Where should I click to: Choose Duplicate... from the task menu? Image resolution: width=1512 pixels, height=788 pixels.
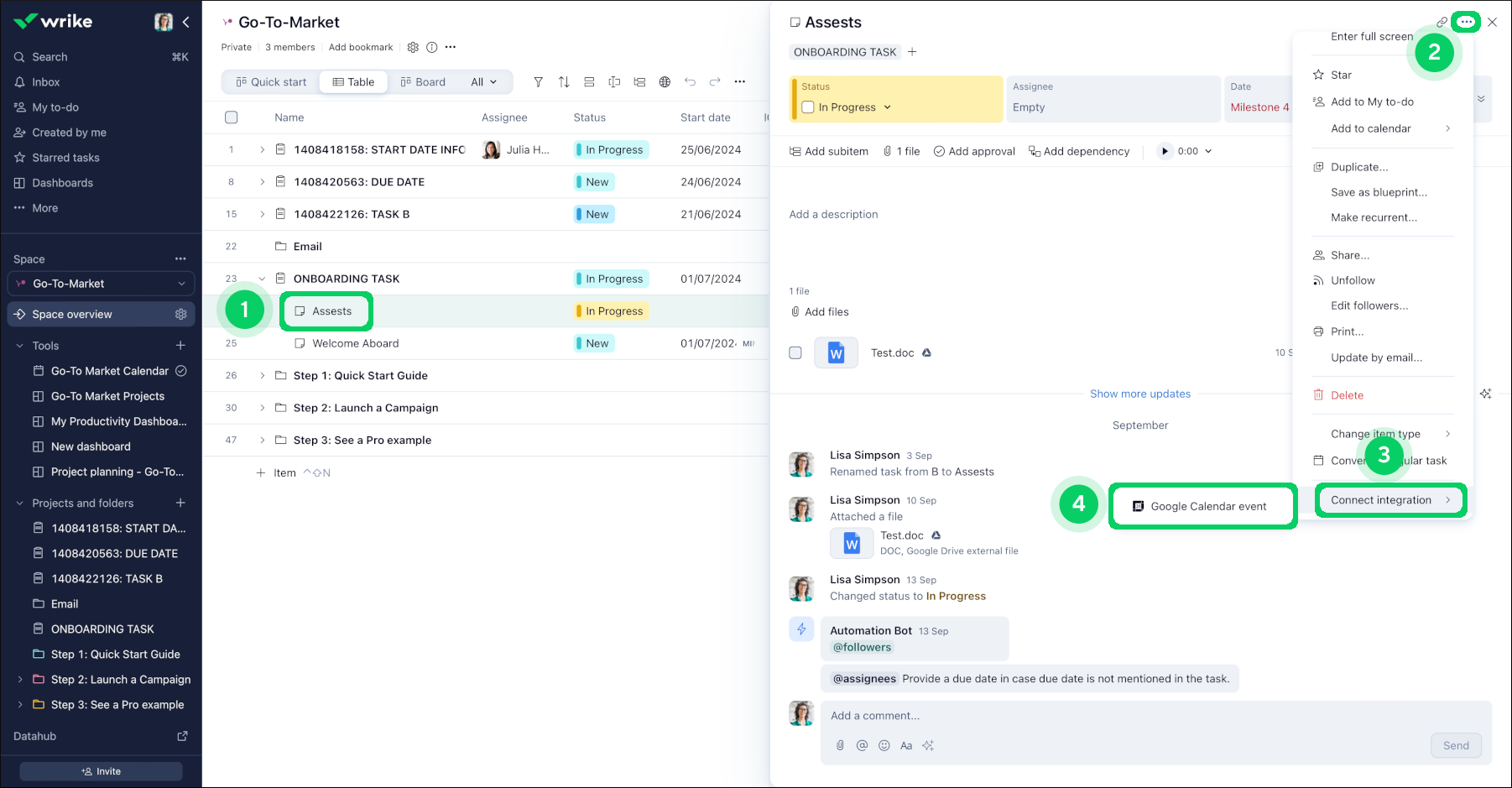pos(1358,167)
